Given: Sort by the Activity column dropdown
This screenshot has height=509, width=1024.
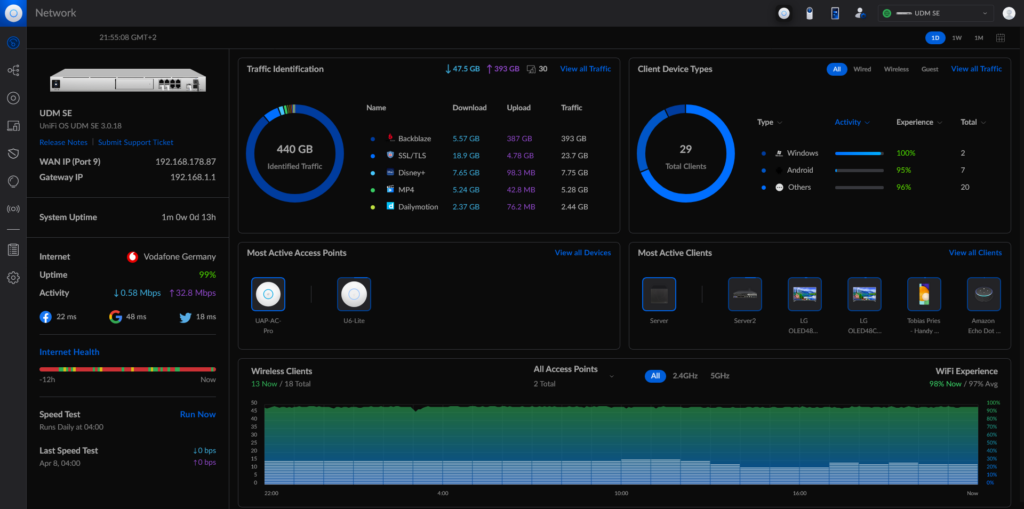Looking at the screenshot, I should [x=852, y=122].
